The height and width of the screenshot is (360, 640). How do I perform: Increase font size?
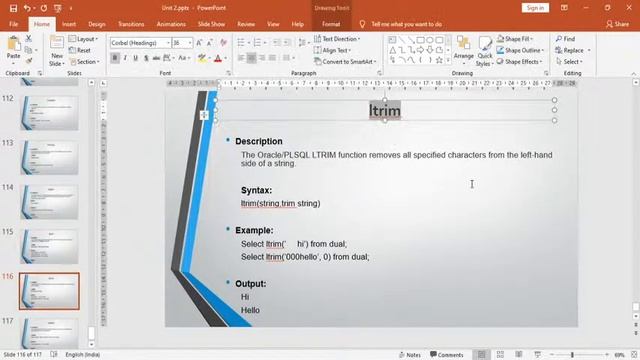click(199, 43)
